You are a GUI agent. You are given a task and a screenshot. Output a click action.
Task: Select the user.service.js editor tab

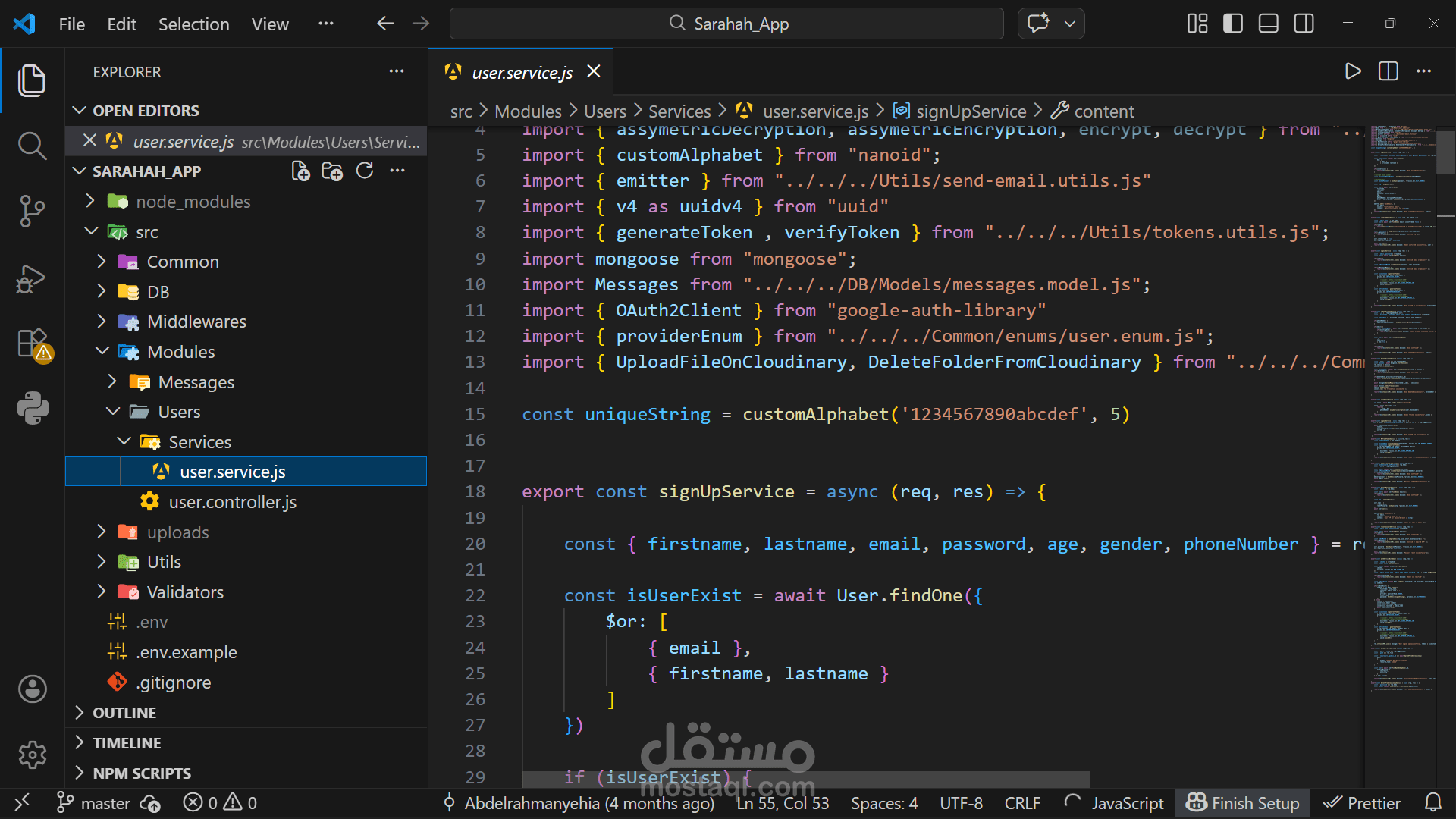(x=522, y=73)
